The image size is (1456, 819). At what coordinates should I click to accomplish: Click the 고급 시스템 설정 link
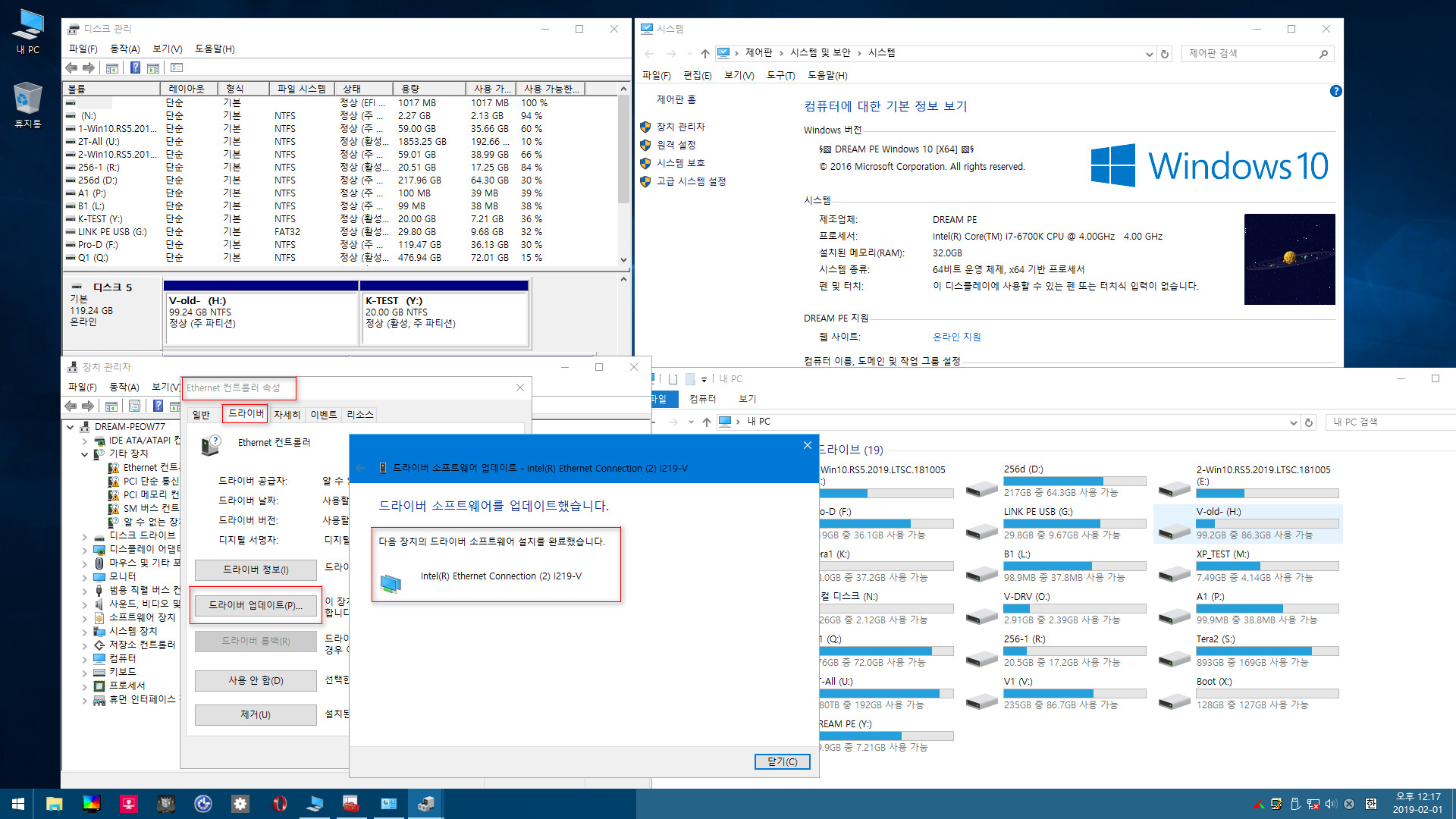[691, 181]
